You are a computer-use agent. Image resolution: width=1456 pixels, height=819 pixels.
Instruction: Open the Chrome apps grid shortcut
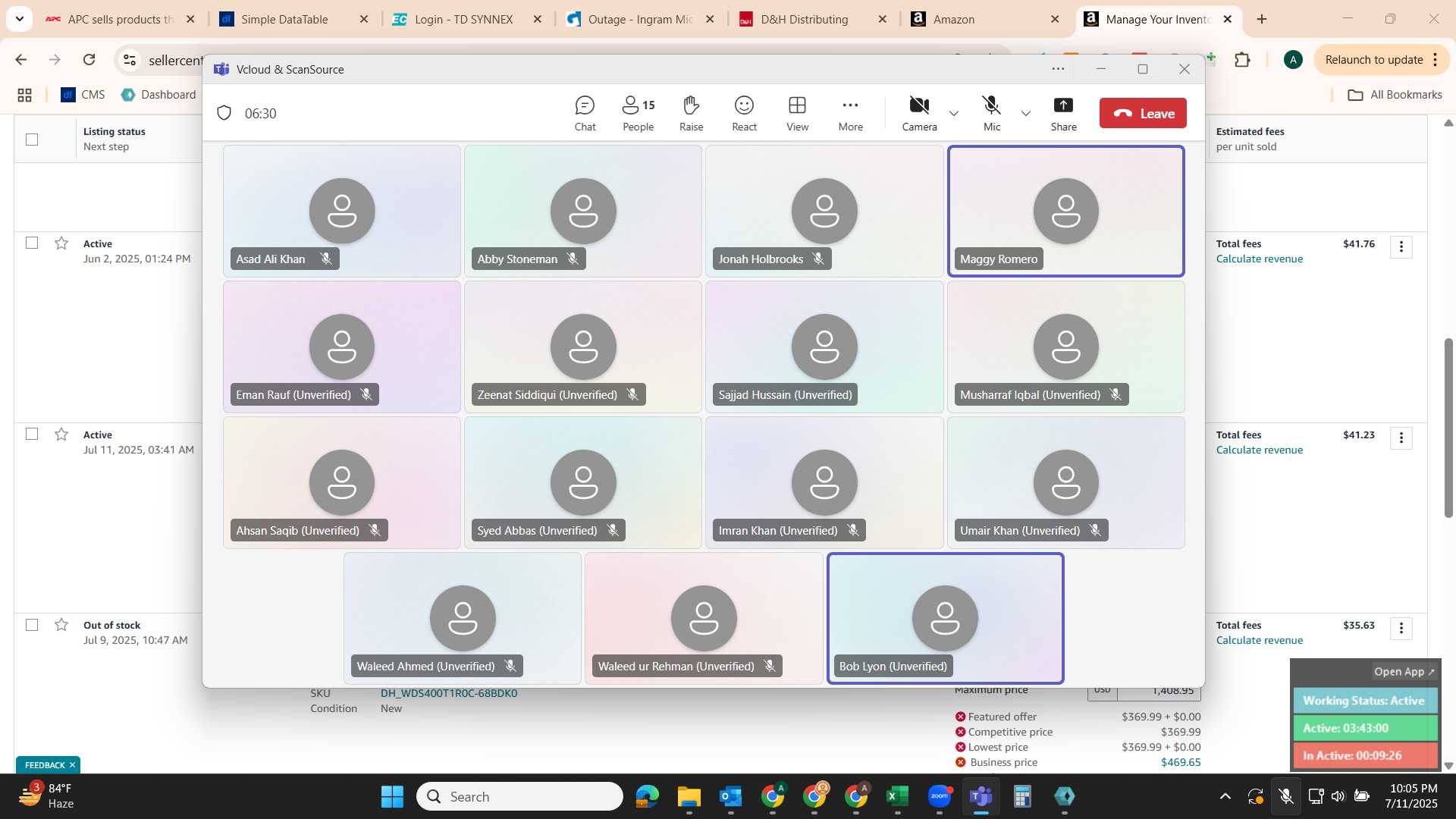pyautogui.click(x=24, y=95)
